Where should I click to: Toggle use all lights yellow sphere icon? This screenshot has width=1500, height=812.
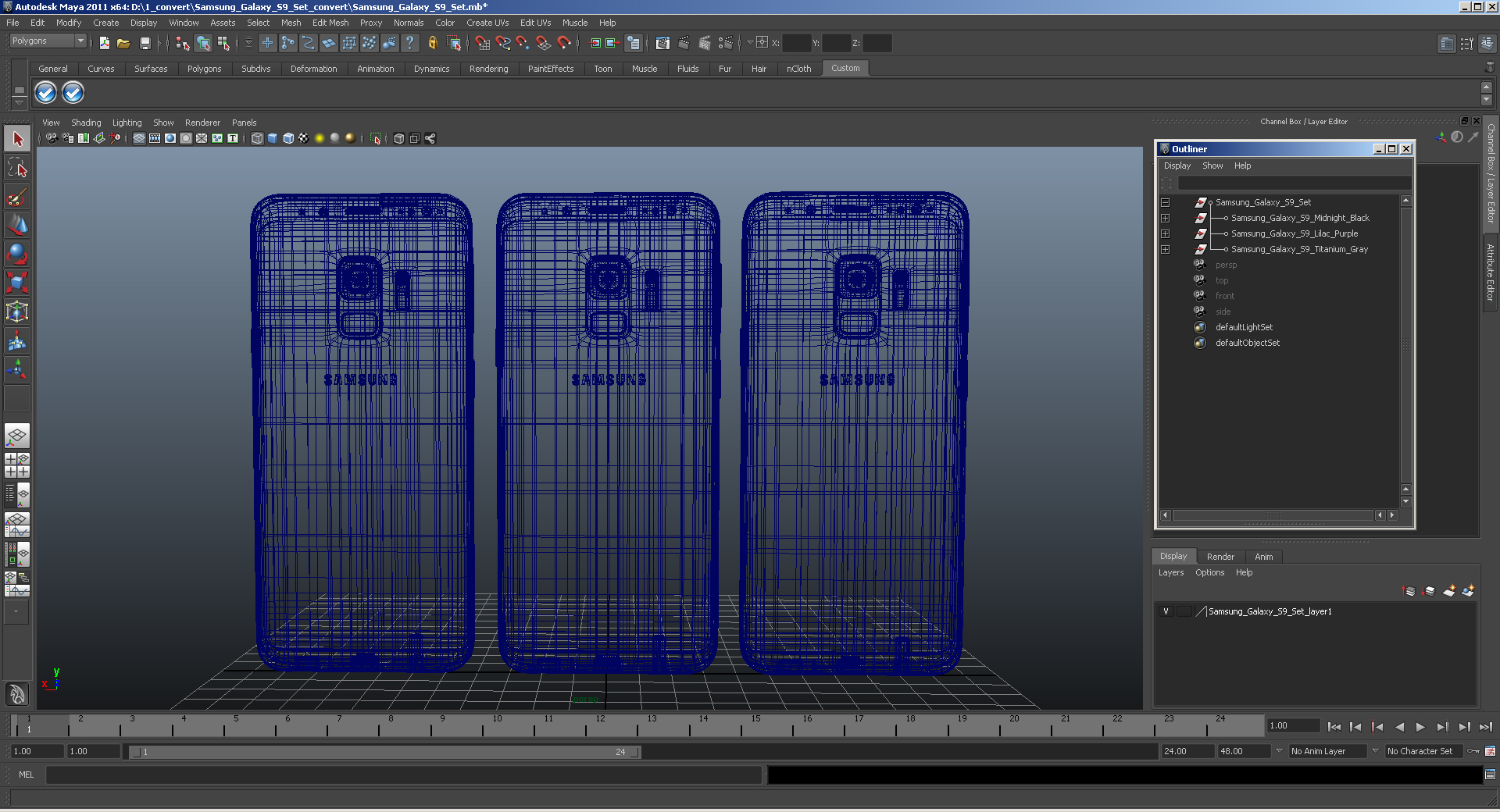pyautogui.click(x=320, y=138)
